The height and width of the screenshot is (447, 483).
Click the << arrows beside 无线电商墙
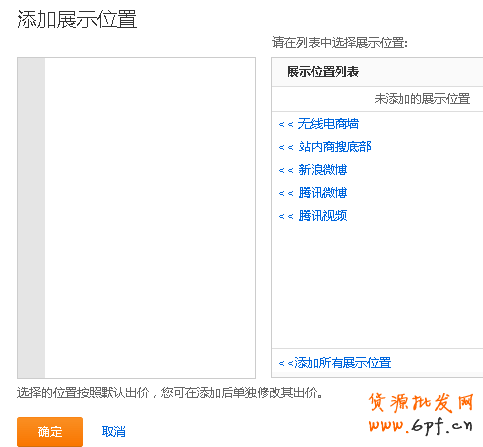(x=286, y=125)
